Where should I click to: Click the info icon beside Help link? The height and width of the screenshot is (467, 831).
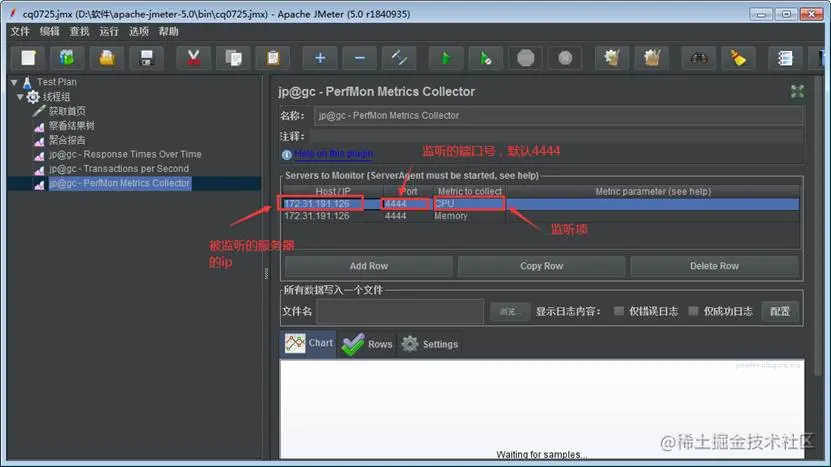pyautogui.click(x=286, y=154)
